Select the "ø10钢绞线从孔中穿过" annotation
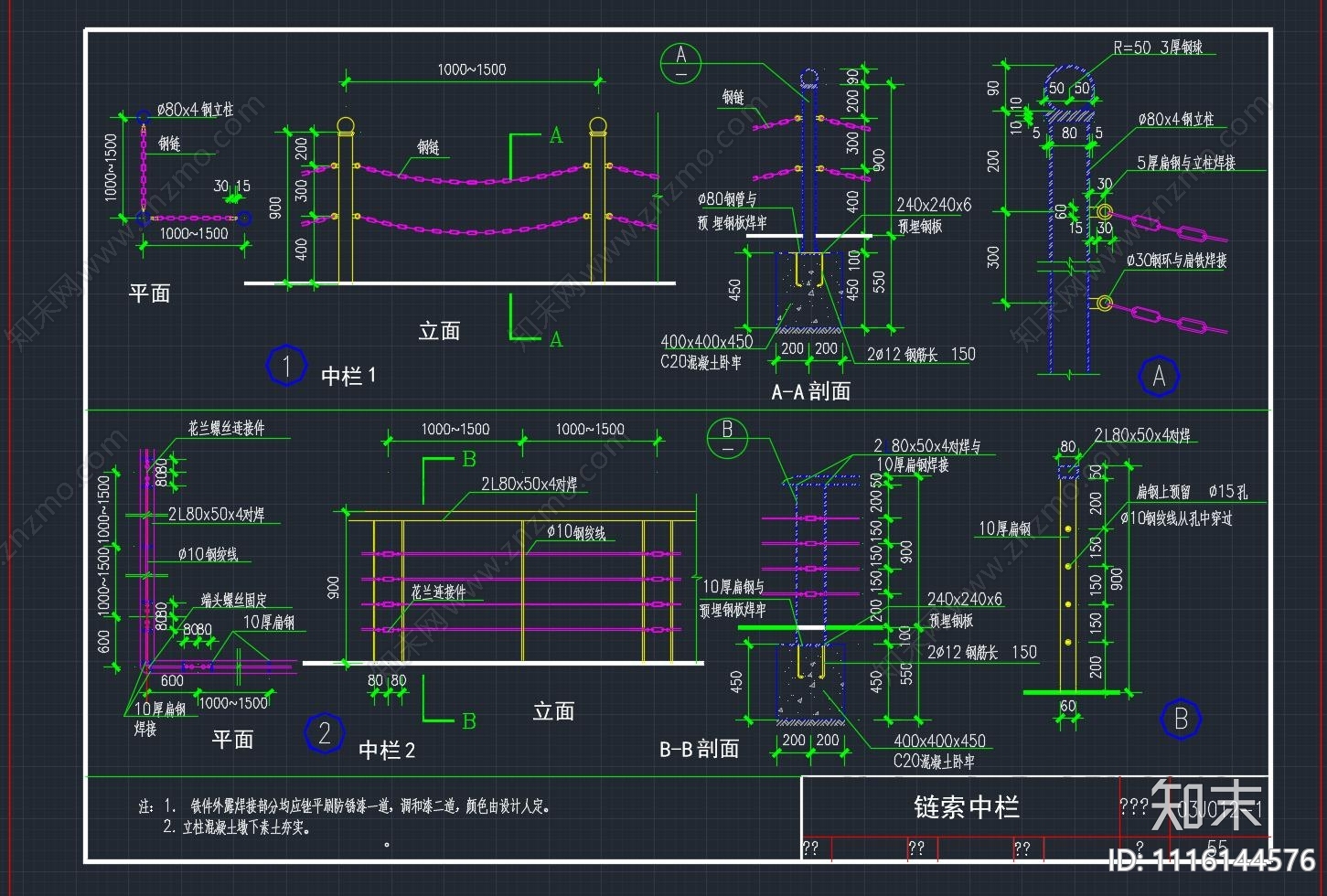The image size is (1327, 896). pos(1176,518)
